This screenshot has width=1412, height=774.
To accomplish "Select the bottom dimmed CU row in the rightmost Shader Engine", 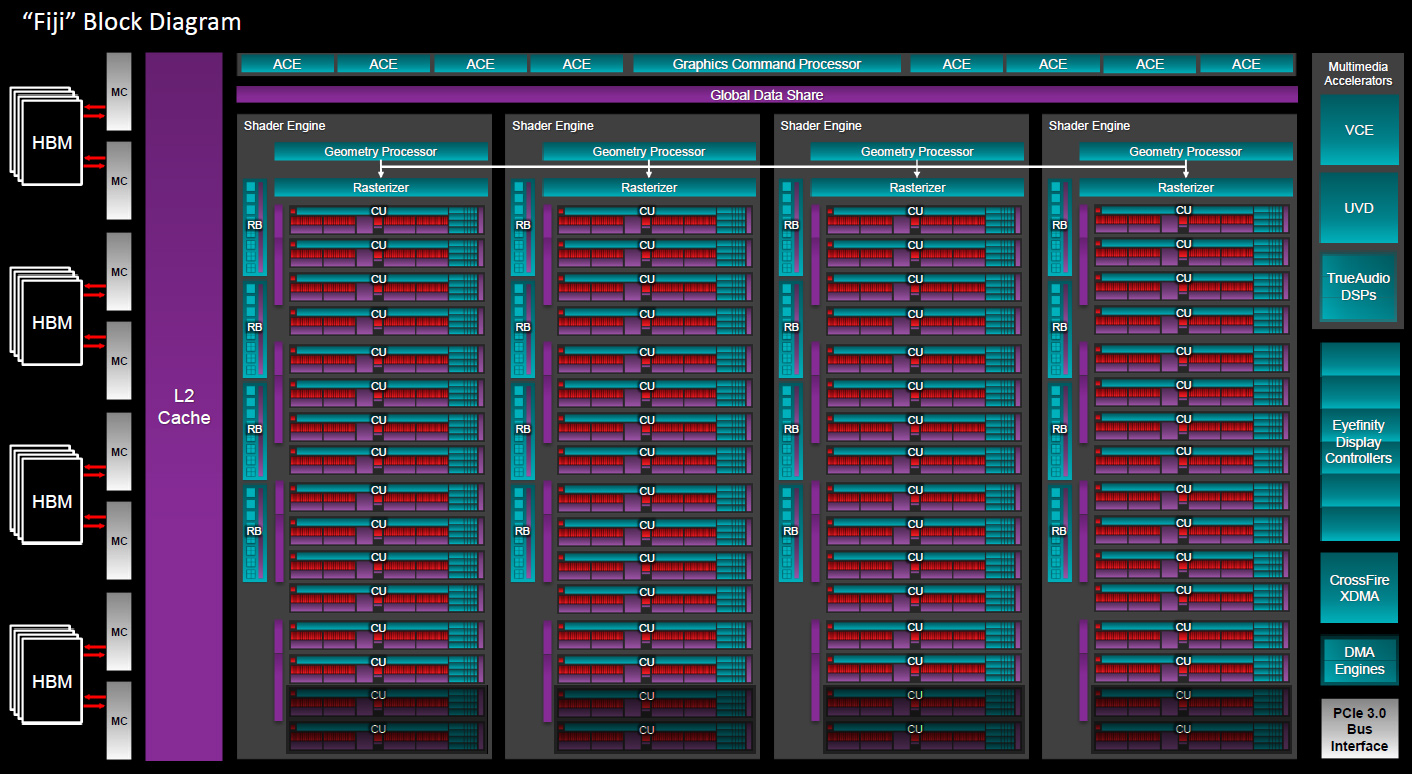I will click(x=1192, y=735).
